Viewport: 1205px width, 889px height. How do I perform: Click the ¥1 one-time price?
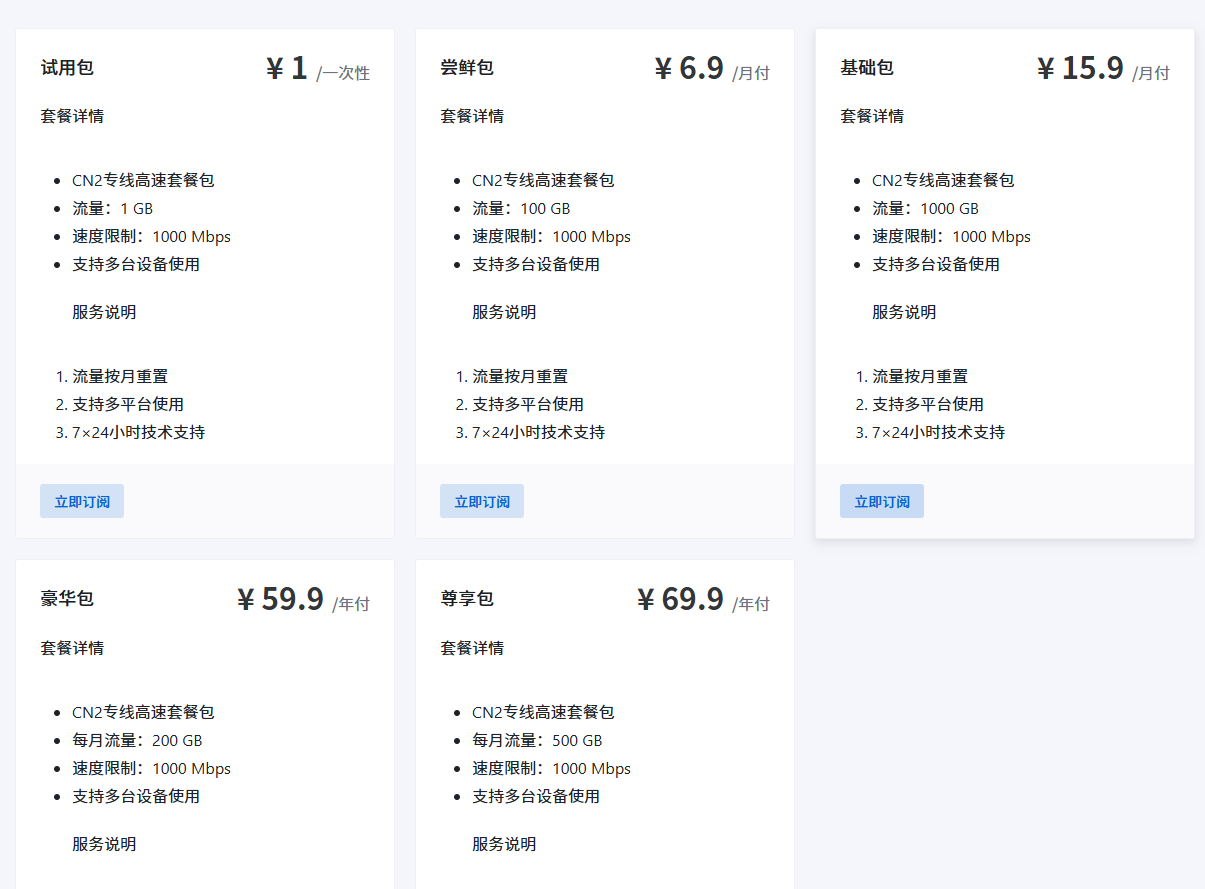coord(287,69)
